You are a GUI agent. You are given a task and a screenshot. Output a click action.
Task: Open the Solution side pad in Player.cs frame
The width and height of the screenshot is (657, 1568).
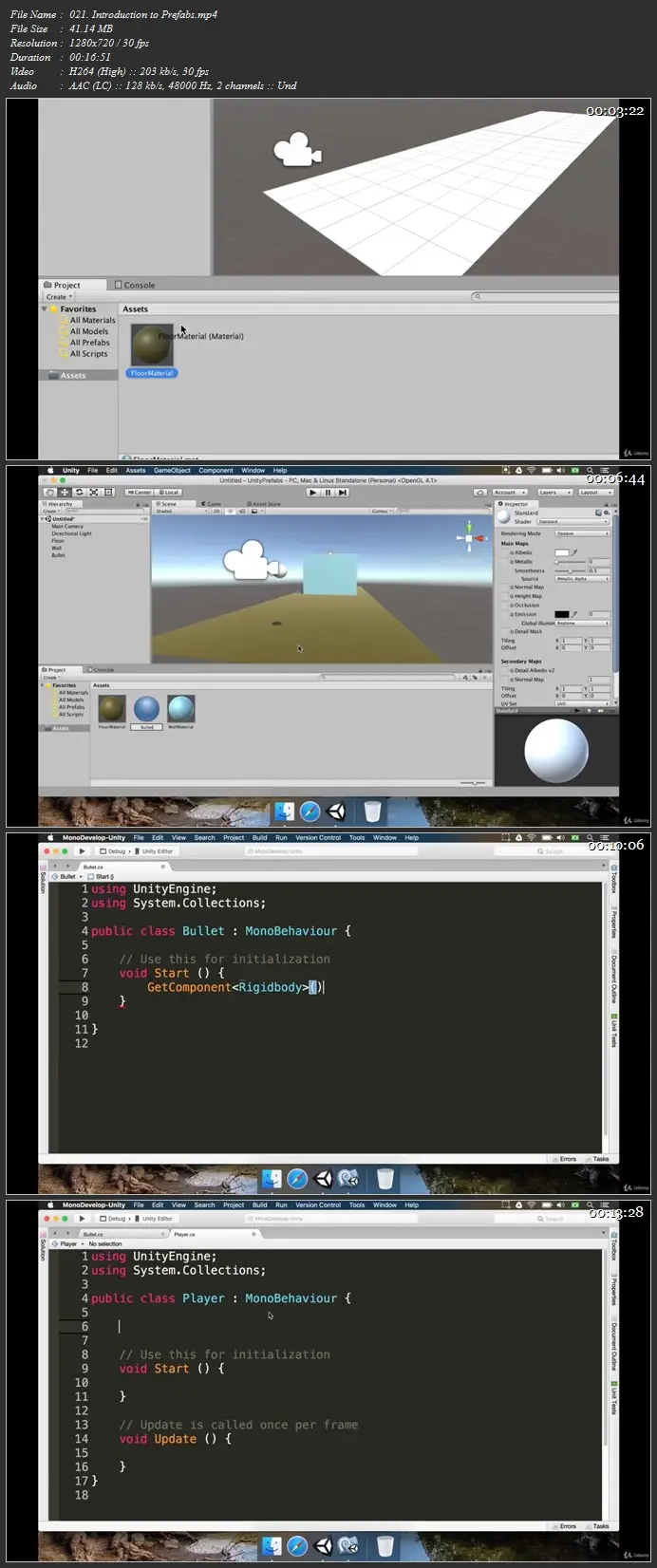(x=42, y=1249)
